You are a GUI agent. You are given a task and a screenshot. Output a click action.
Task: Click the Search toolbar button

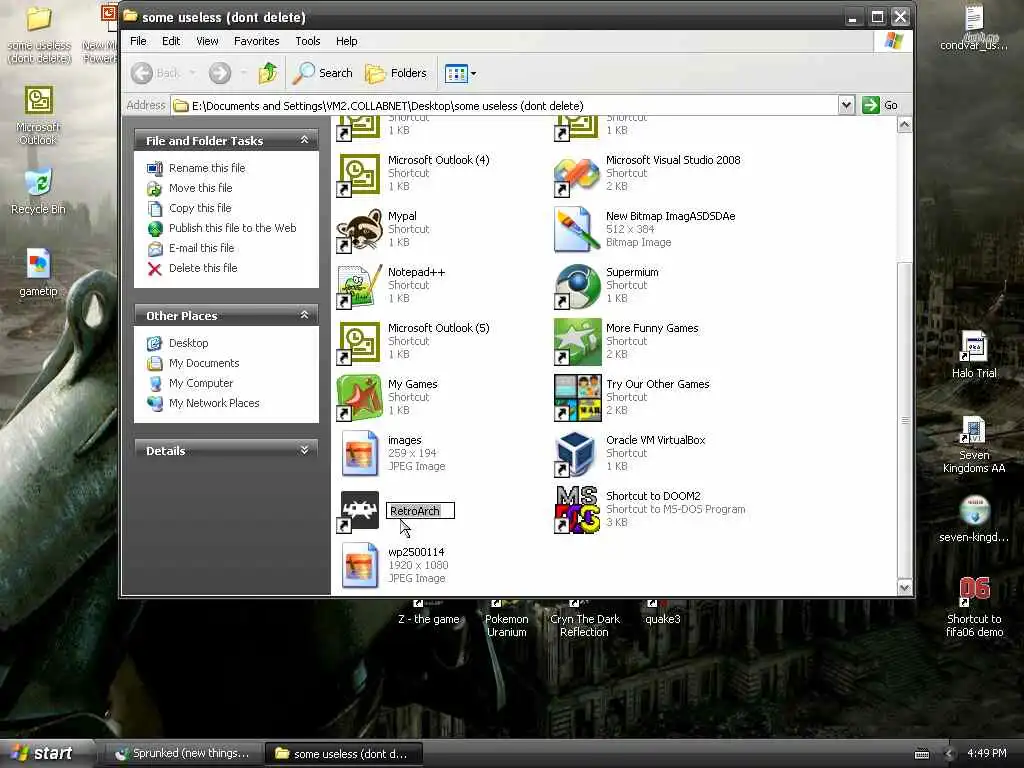[323, 73]
